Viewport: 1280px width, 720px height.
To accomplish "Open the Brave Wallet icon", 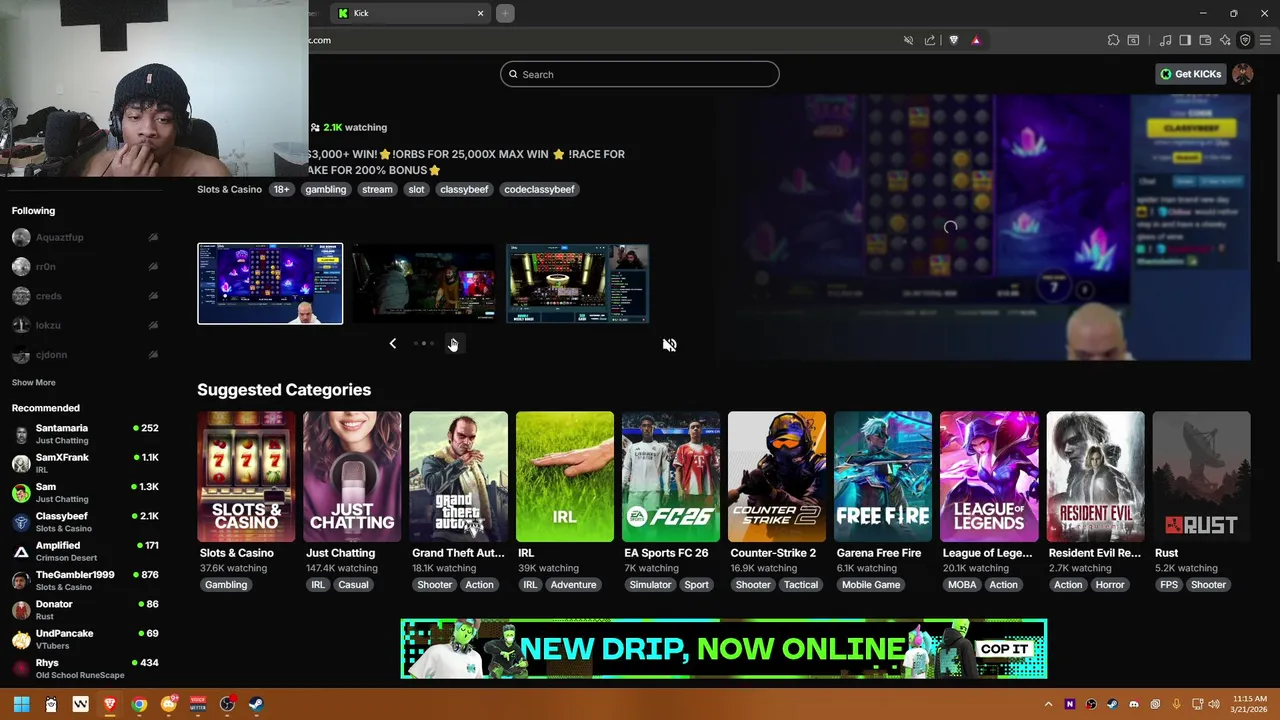I will pos(1205,40).
